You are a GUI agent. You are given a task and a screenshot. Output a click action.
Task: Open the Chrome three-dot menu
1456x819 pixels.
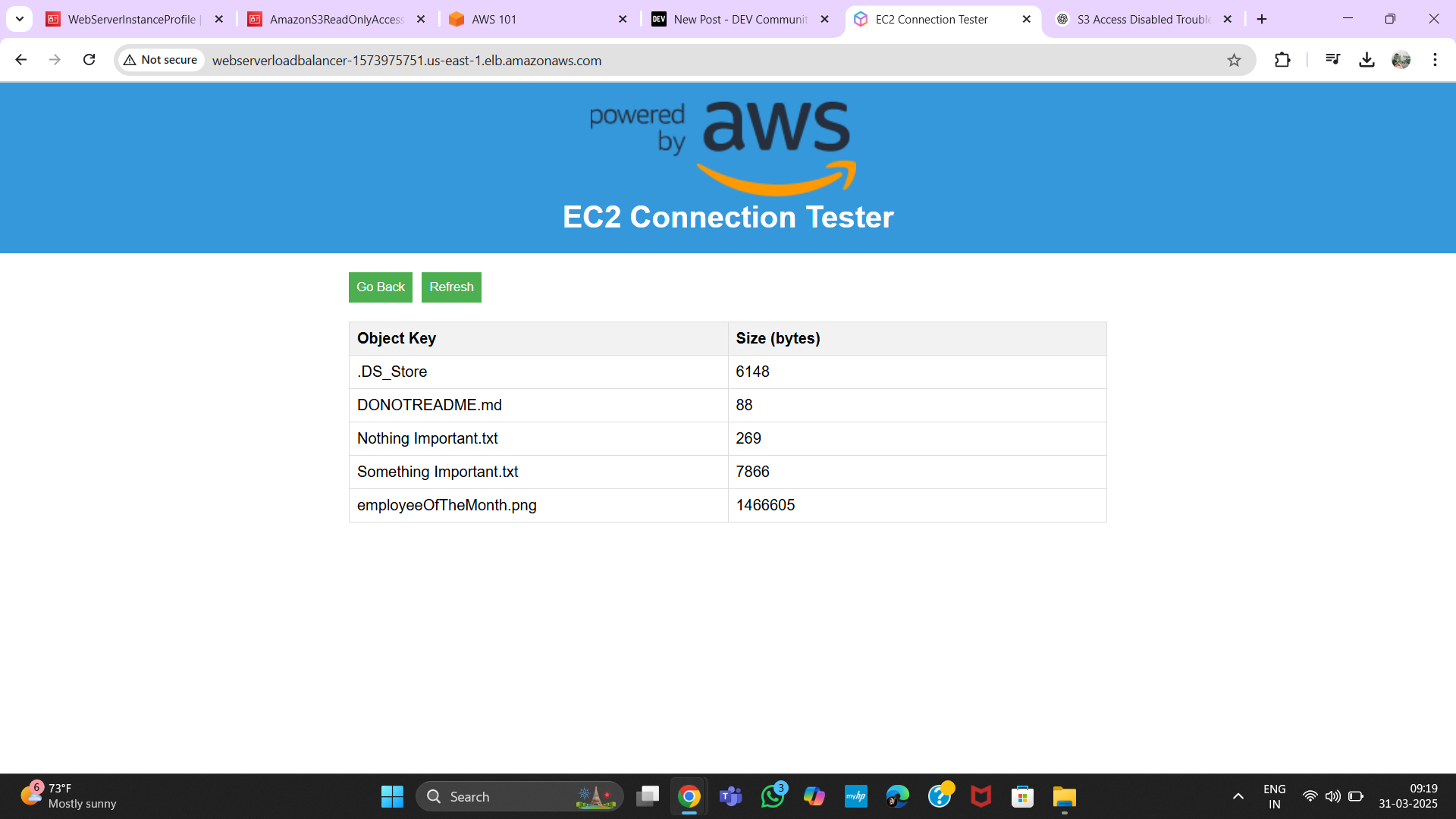[1435, 60]
